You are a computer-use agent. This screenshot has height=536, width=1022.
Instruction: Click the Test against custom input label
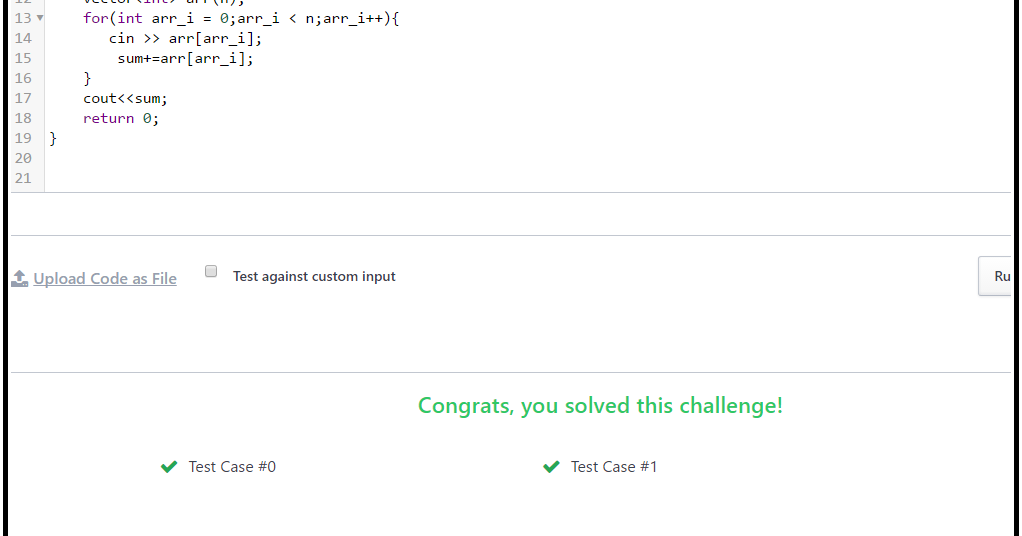(x=314, y=276)
